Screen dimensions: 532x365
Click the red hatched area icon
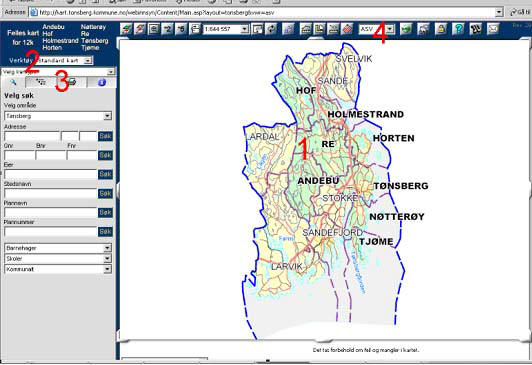click(347, 30)
